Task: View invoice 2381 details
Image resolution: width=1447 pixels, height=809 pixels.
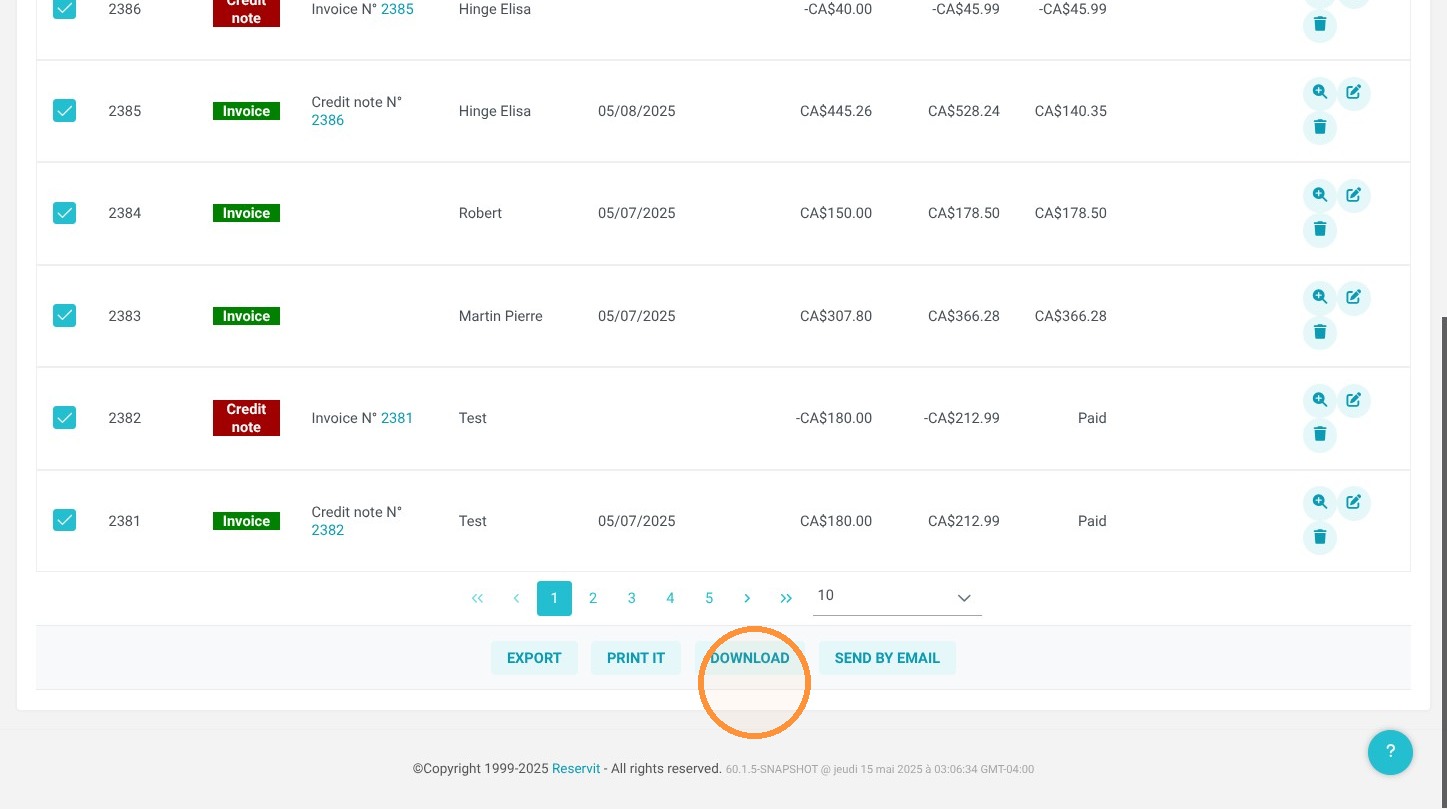Action: click(1320, 503)
